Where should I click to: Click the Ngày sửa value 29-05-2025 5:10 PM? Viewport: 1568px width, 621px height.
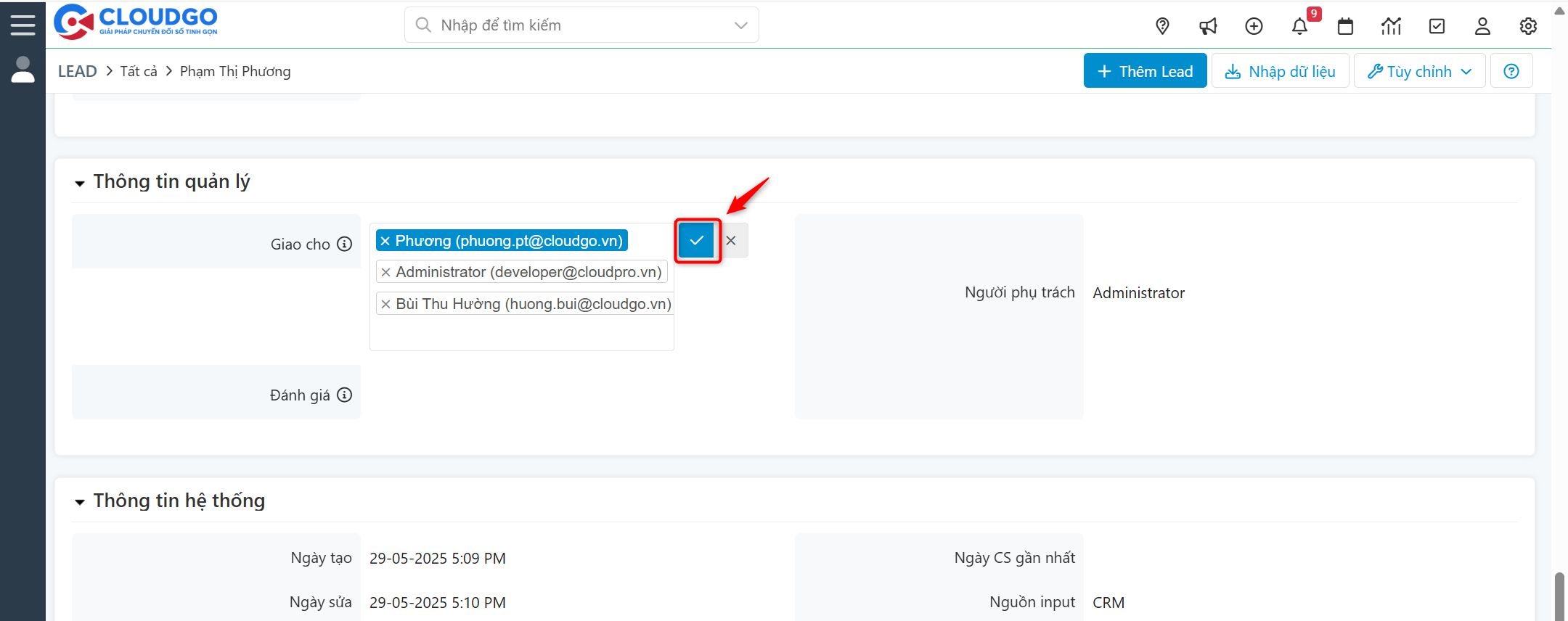pyautogui.click(x=438, y=603)
